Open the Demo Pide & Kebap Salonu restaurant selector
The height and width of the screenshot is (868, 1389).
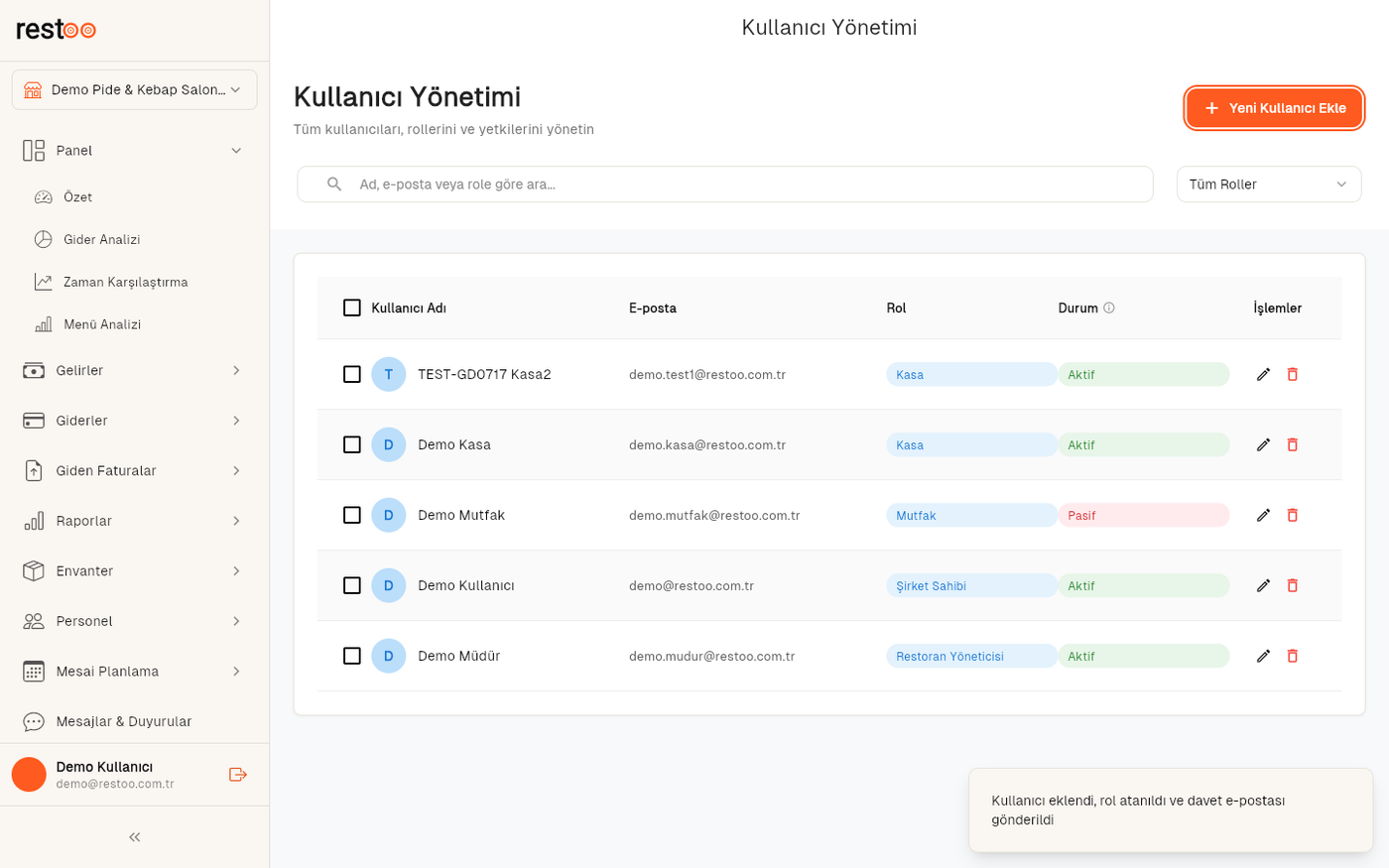pos(135,89)
